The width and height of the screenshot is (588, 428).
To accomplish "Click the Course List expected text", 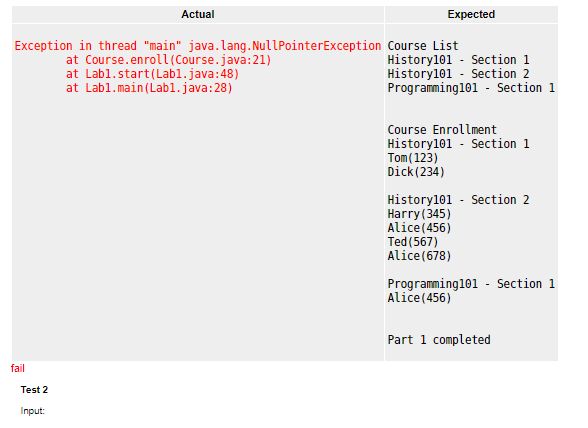I will [x=423, y=46].
